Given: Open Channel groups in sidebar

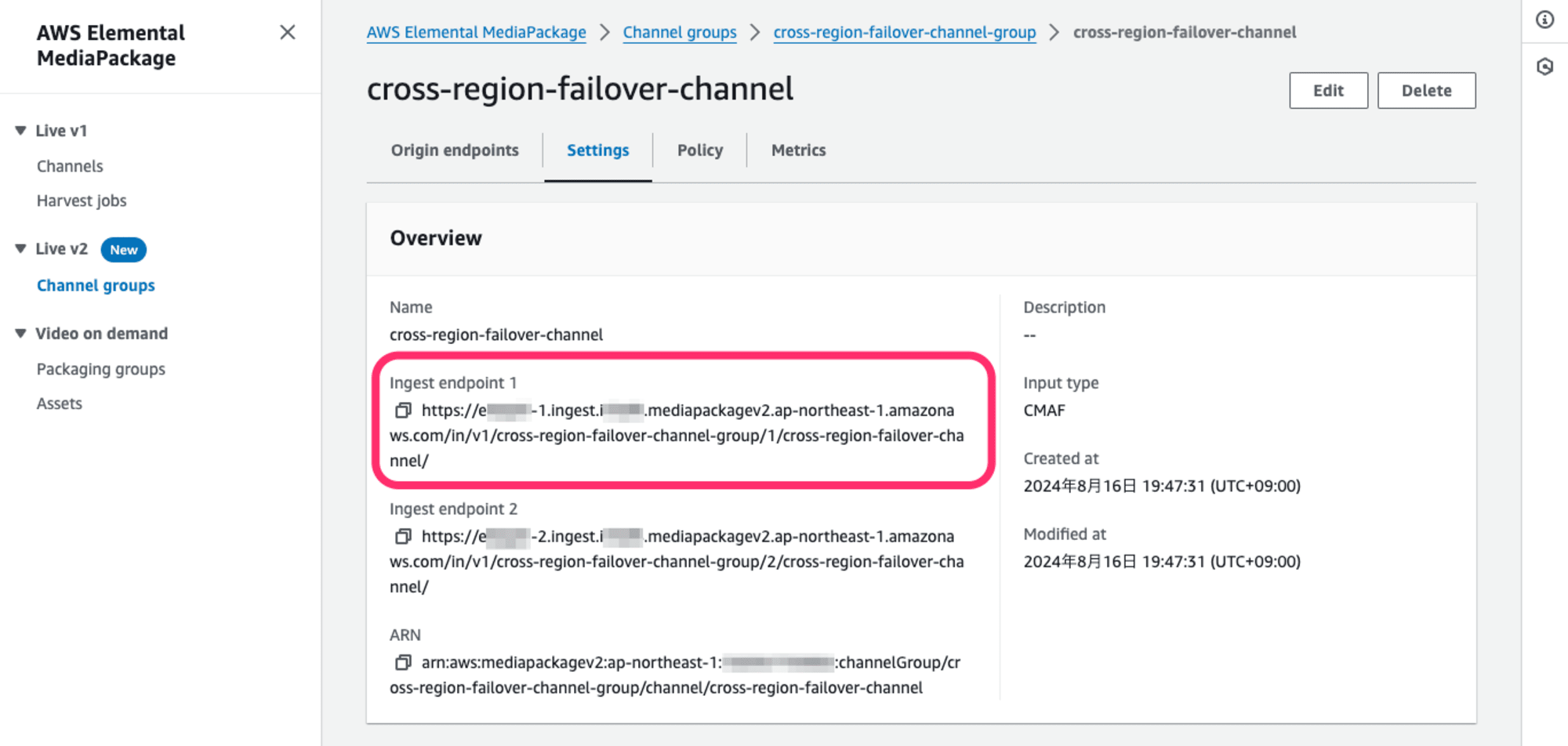Looking at the screenshot, I should coord(96,285).
